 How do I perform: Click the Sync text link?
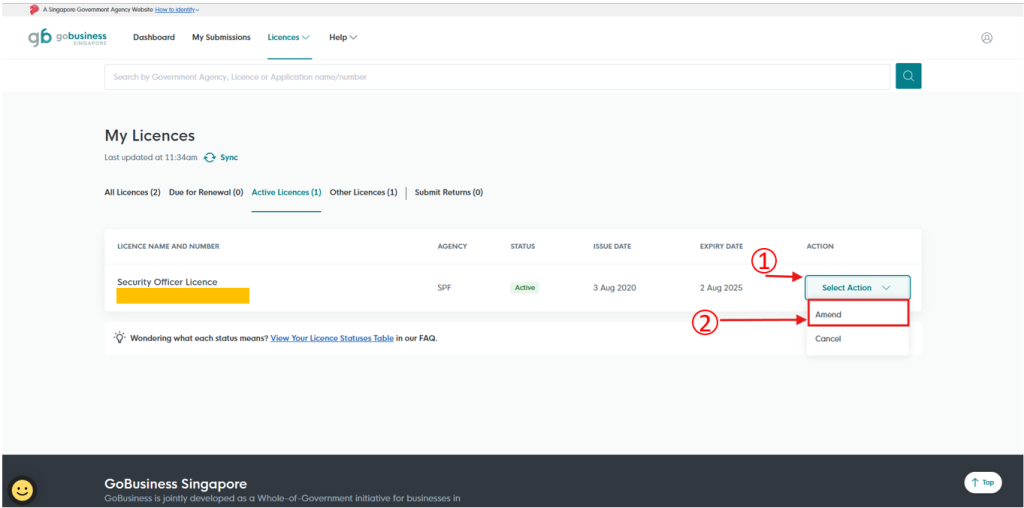(x=229, y=157)
